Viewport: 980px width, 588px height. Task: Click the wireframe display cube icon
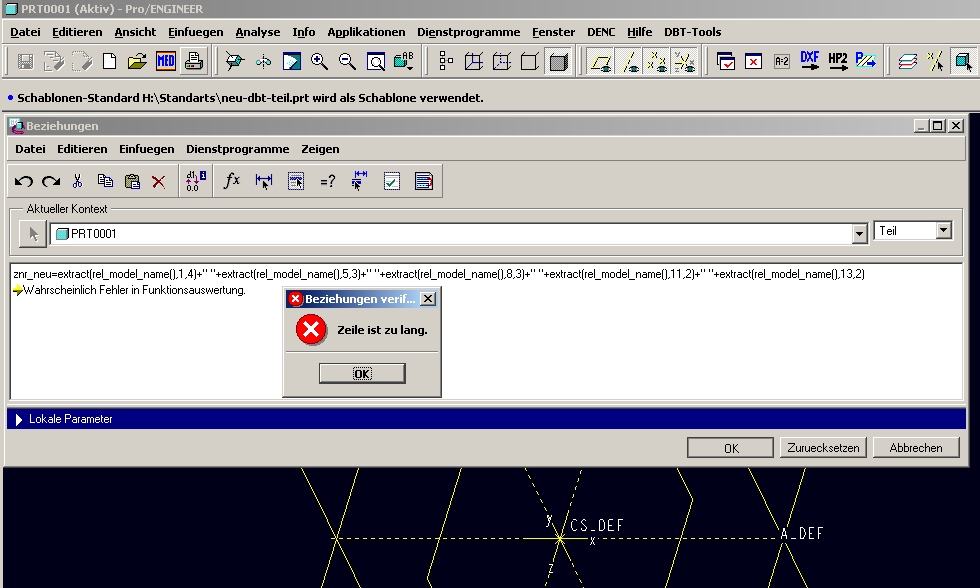(473, 61)
